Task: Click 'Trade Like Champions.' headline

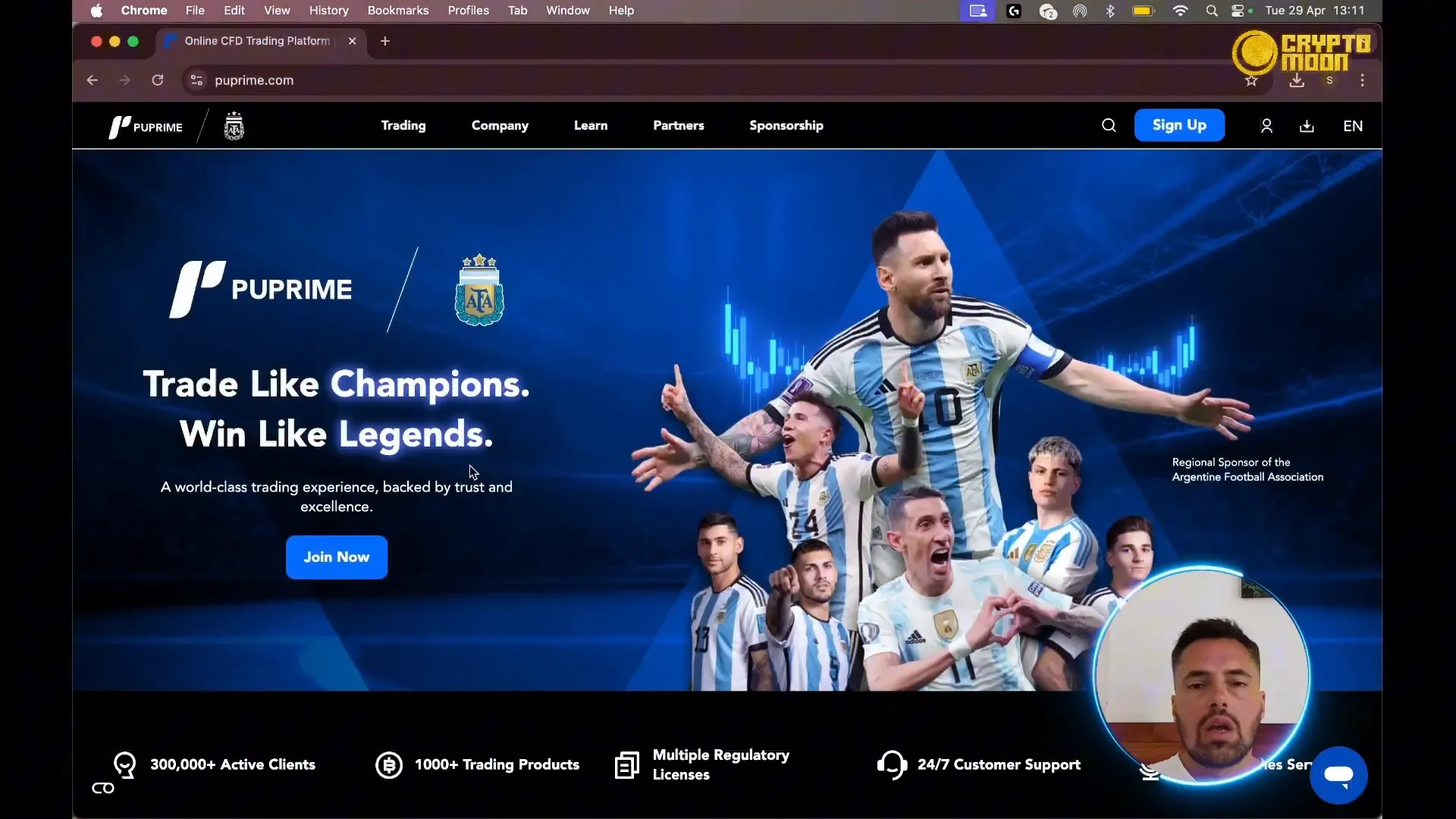Action: point(336,384)
